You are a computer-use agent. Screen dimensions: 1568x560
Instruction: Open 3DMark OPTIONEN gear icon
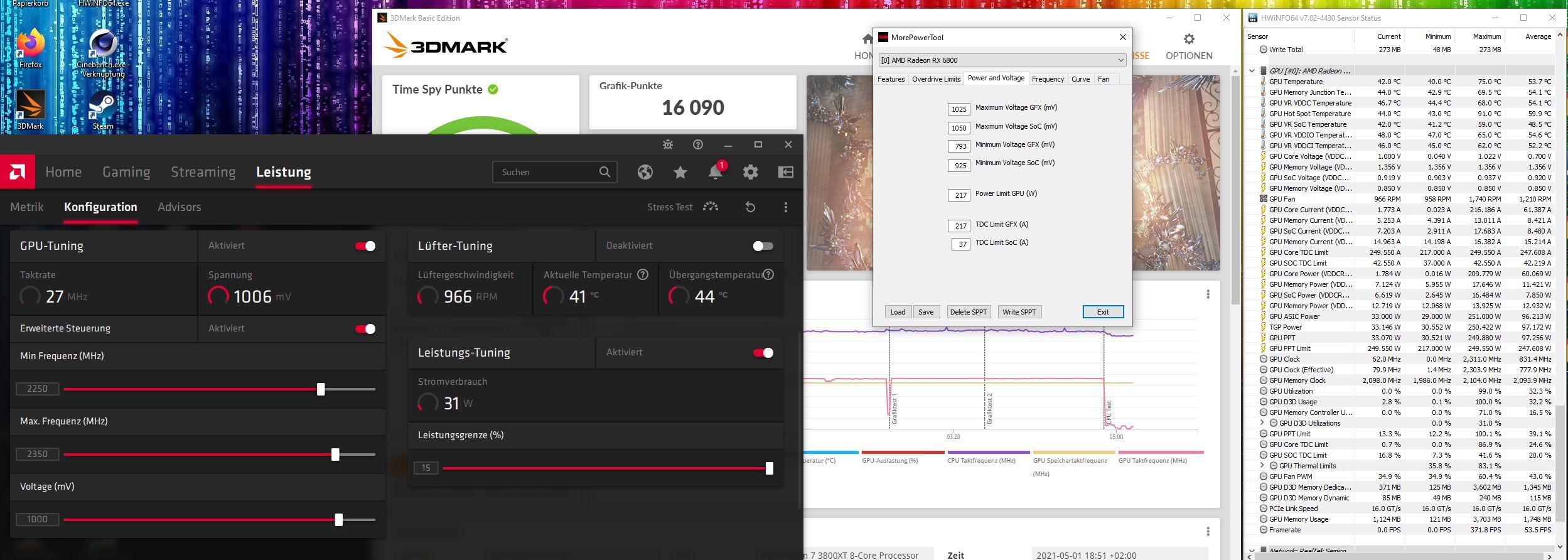pos(1189,39)
